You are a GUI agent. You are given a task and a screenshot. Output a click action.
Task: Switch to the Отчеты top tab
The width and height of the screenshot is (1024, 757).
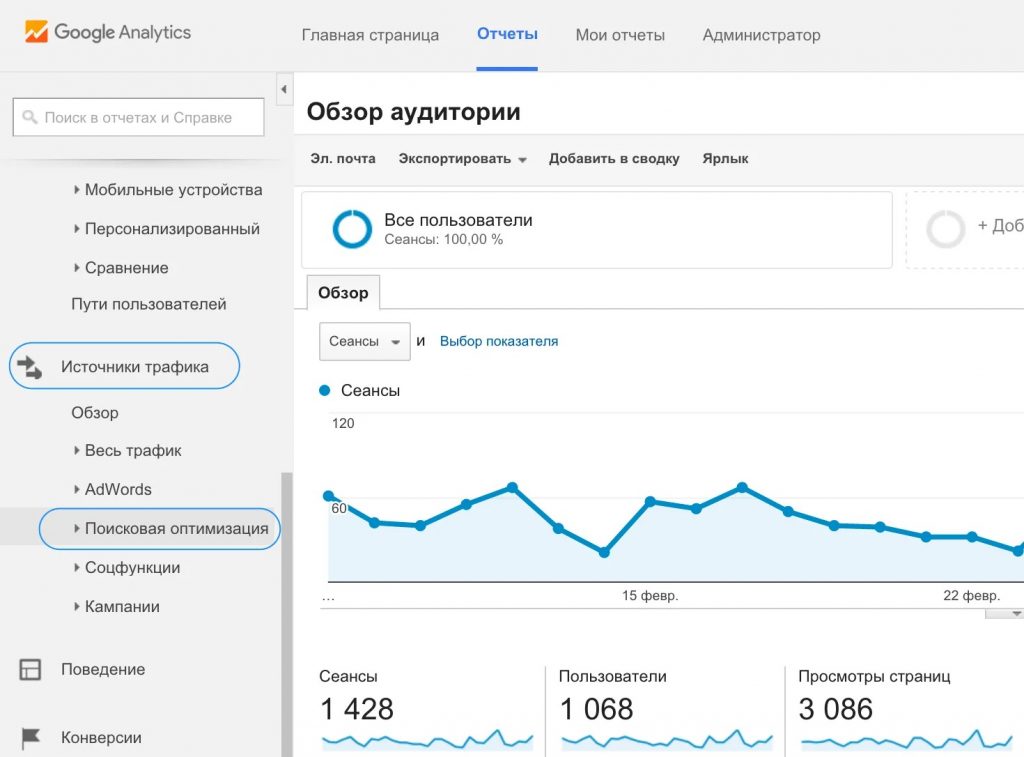coord(507,34)
